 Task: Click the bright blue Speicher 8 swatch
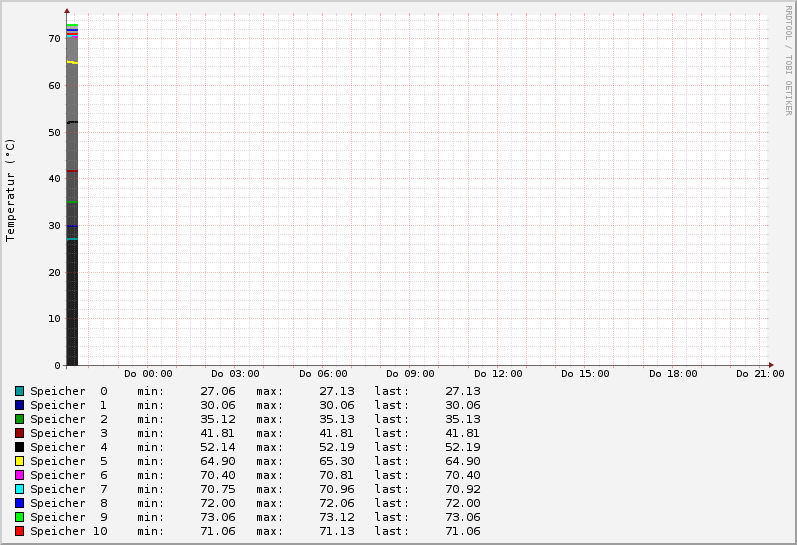pyautogui.click(x=19, y=503)
